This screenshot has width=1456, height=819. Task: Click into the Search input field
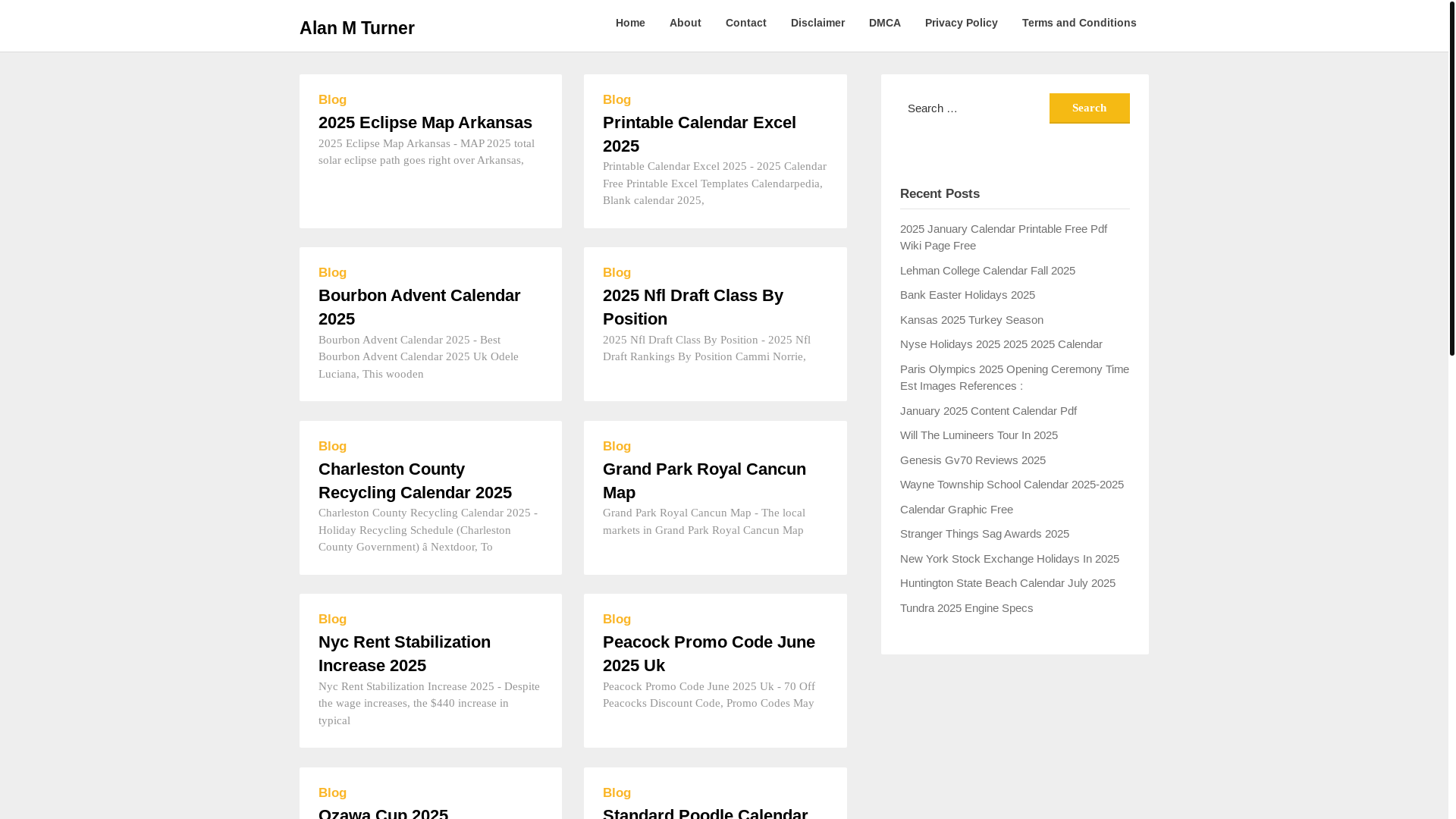[x=973, y=108]
